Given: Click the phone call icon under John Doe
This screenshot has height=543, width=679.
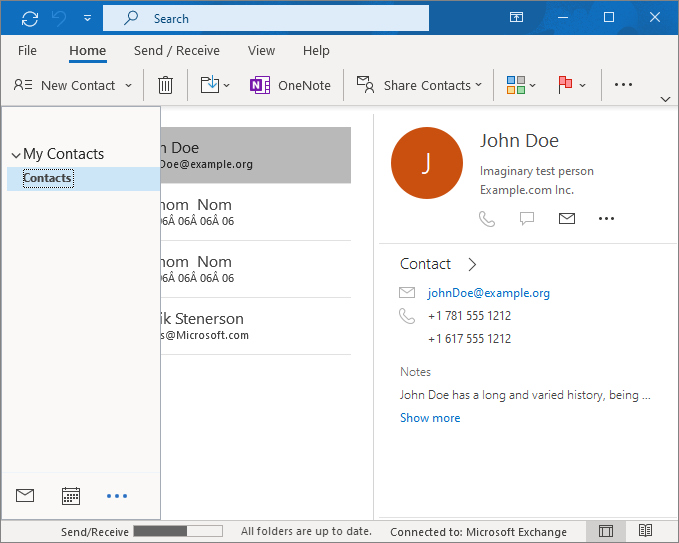Looking at the screenshot, I should point(487,219).
